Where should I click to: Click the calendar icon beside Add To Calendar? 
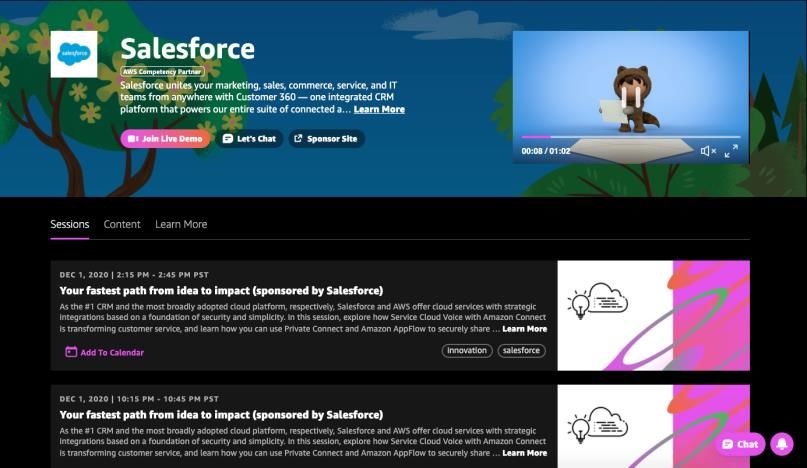pyautogui.click(x=71, y=352)
